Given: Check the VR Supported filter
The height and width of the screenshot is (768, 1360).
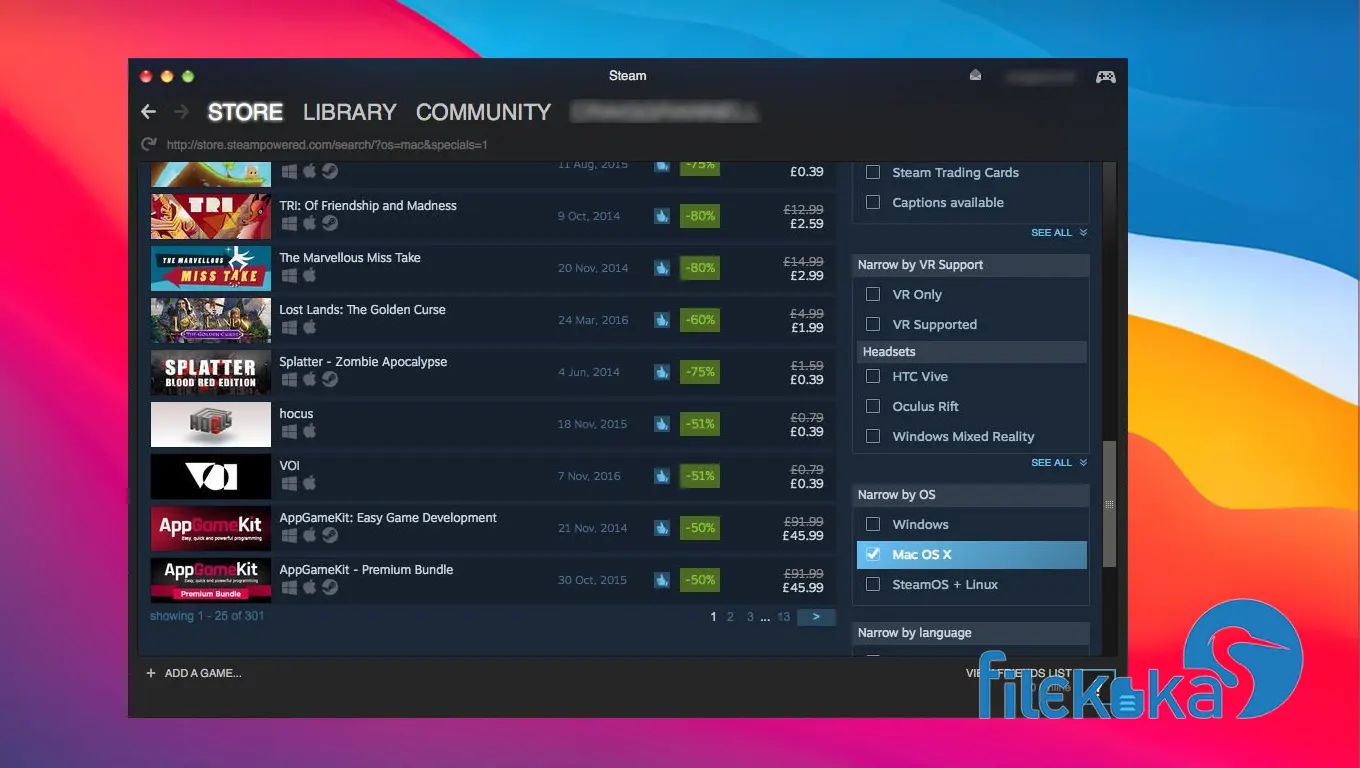Looking at the screenshot, I should (x=873, y=324).
